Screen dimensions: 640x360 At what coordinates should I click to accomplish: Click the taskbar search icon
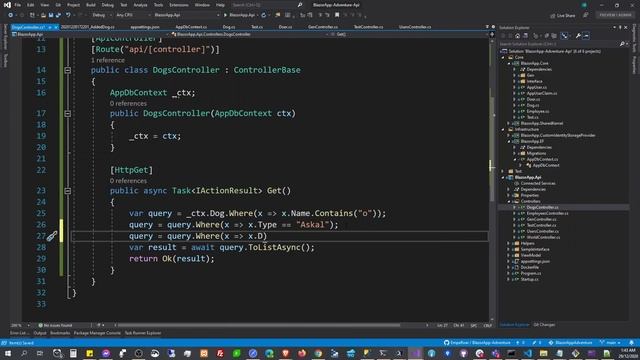24,353
